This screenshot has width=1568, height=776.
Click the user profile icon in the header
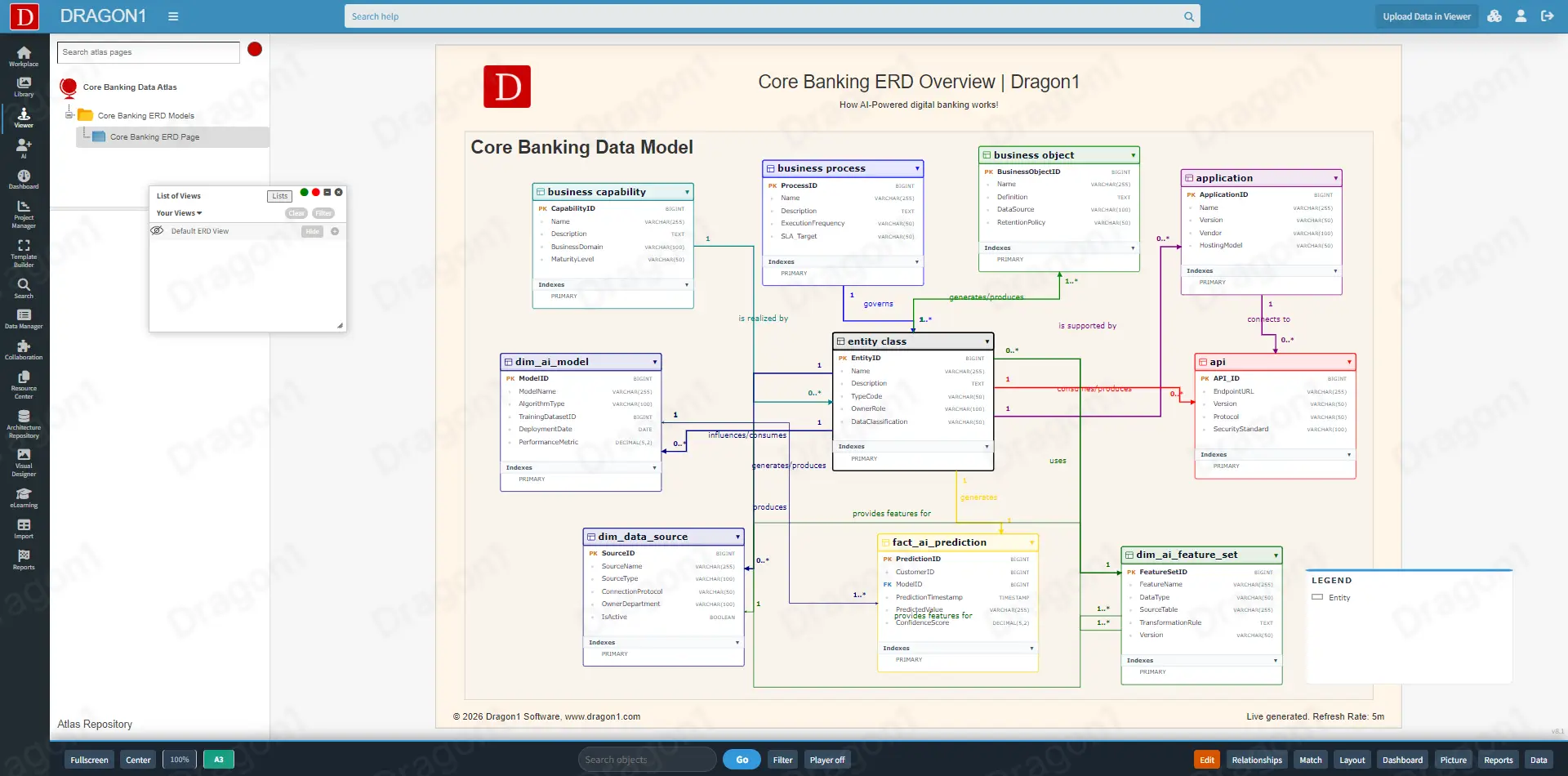[x=1521, y=16]
